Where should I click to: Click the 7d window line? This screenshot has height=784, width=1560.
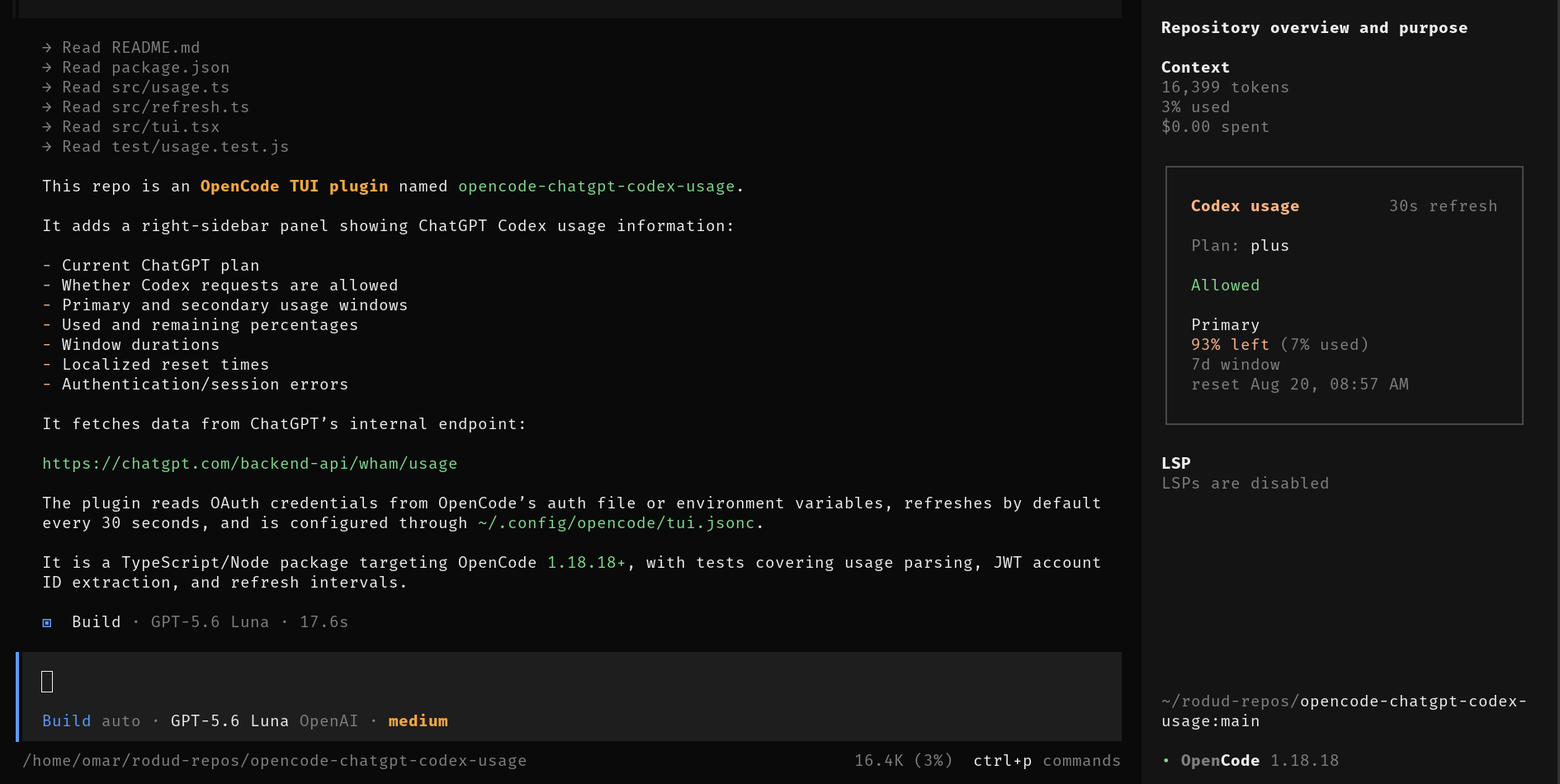tap(1235, 365)
